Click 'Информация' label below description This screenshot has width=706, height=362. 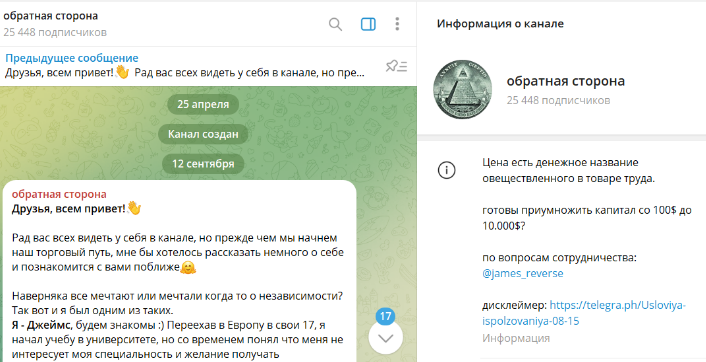pyautogui.click(x=516, y=338)
